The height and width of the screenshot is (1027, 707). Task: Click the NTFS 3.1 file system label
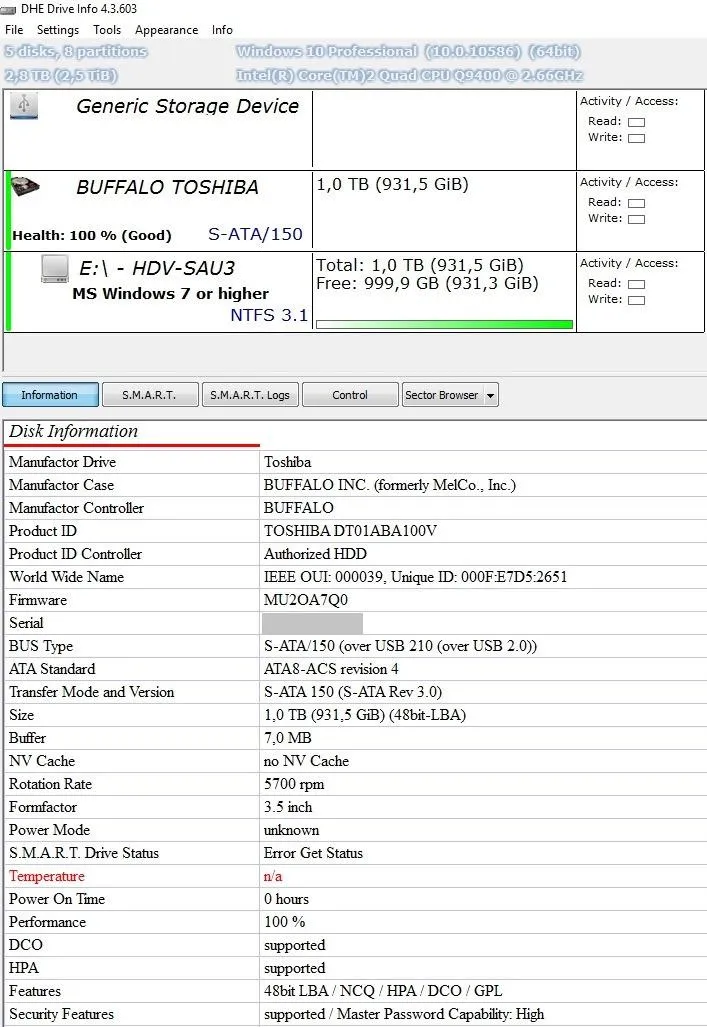click(269, 315)
